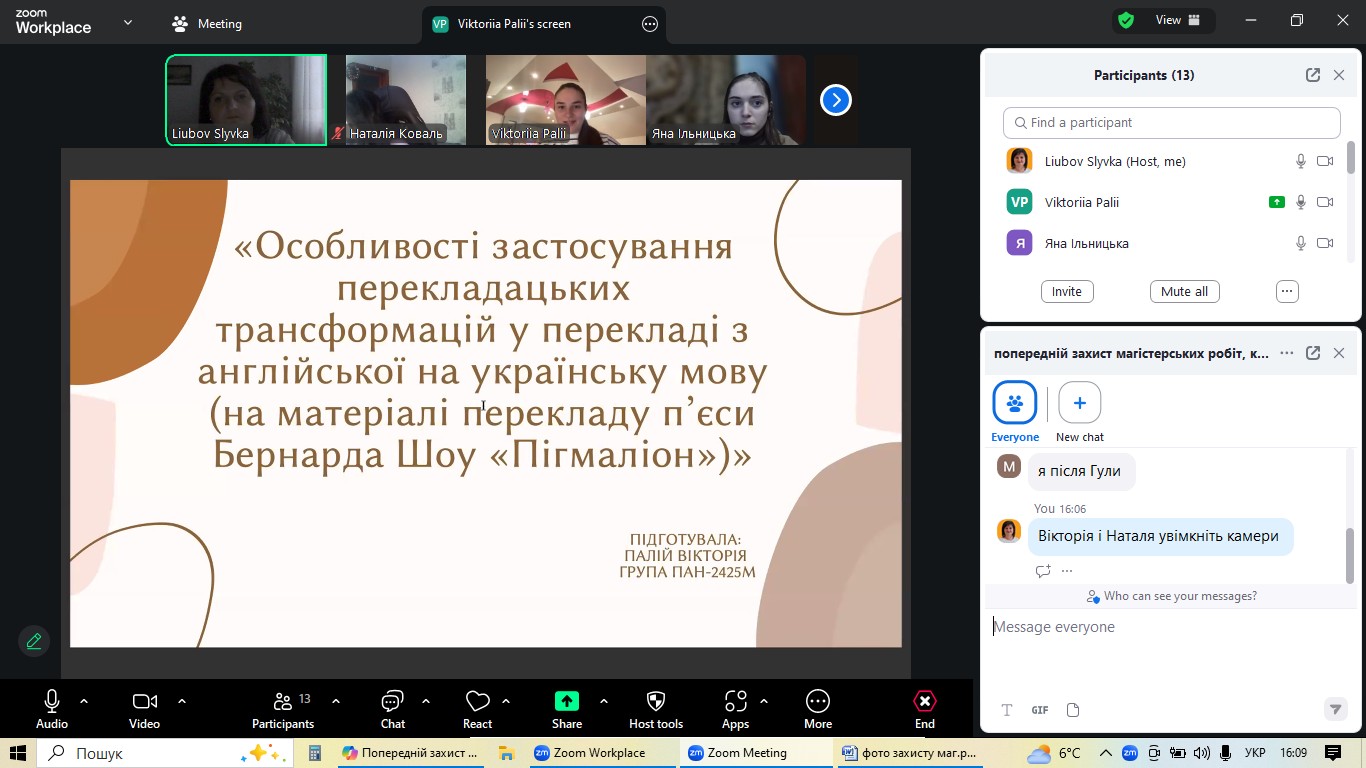Expand the Video options chevron
1366x768 pixels.
tap(182, 701)
